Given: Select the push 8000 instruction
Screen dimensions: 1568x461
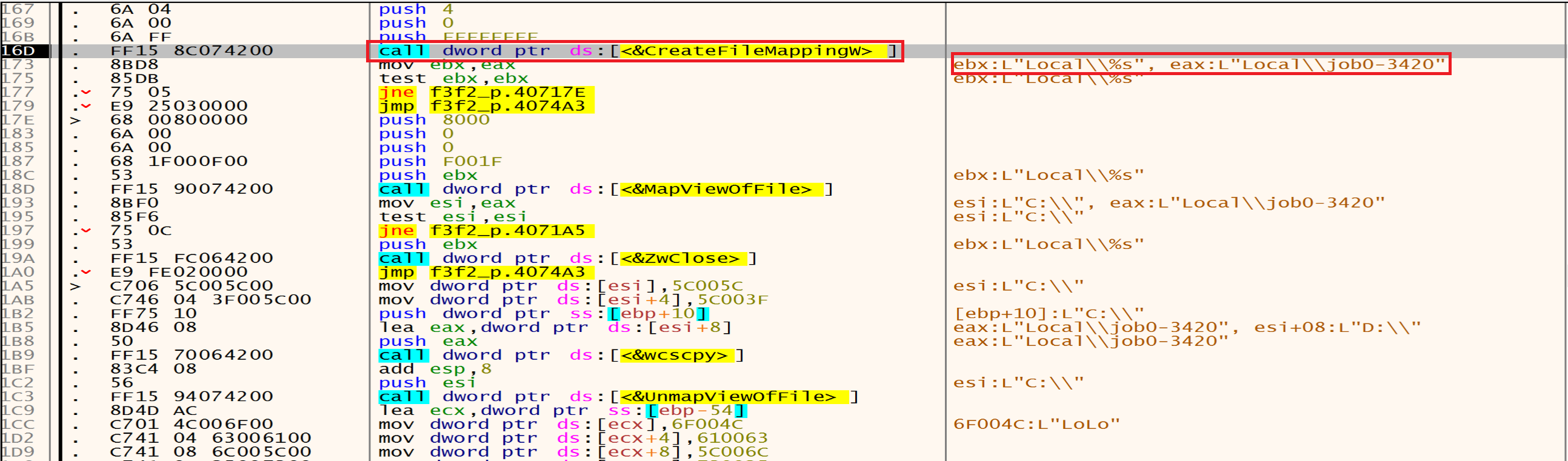Looking at the screenshot, I should point(434,121).
